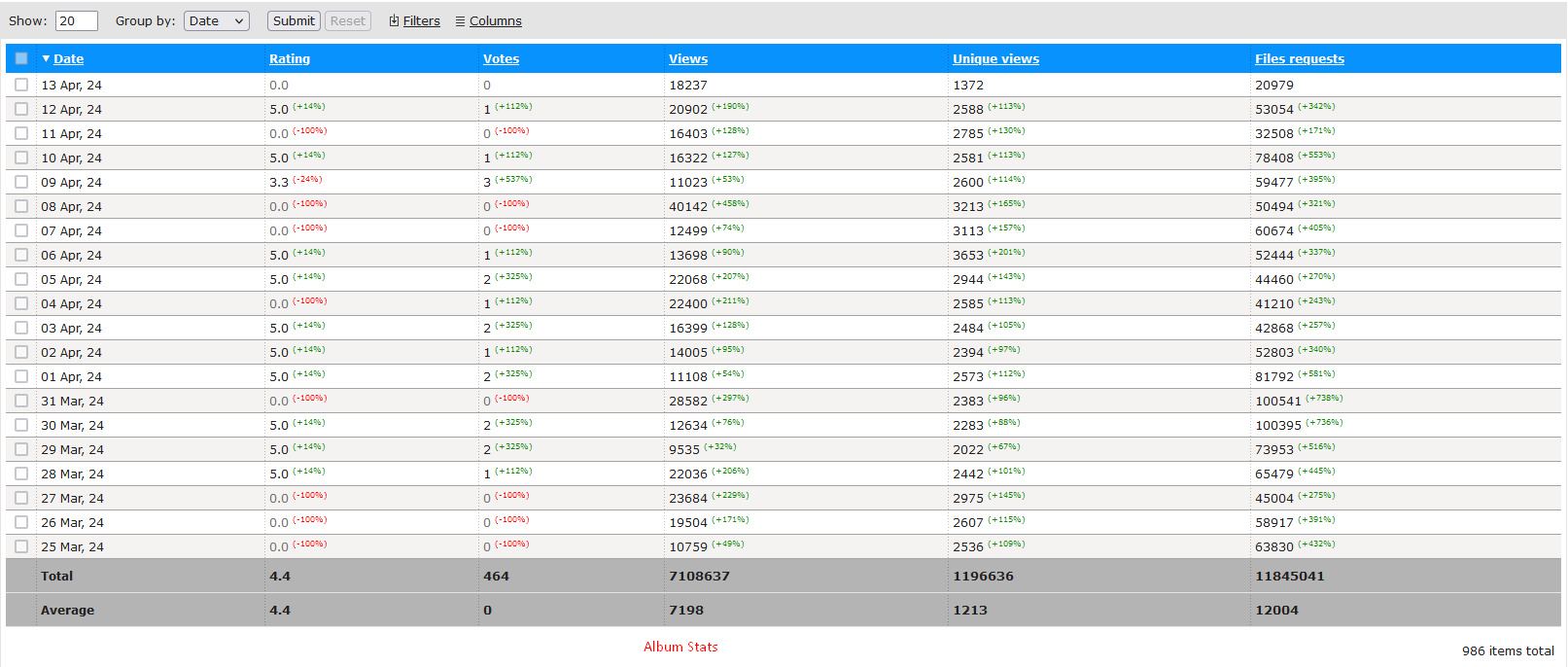Open the Columns link
Viewport: 1568px width, 667px height.
[x=496, y=21]
